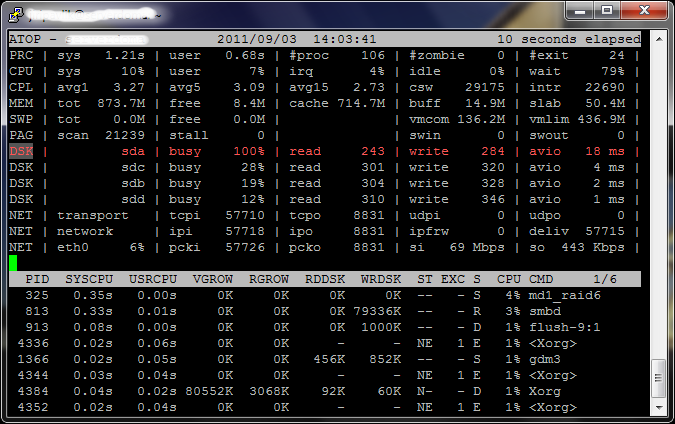
Task: Click the RDDSK column header
Action: [x=325, y=279]
